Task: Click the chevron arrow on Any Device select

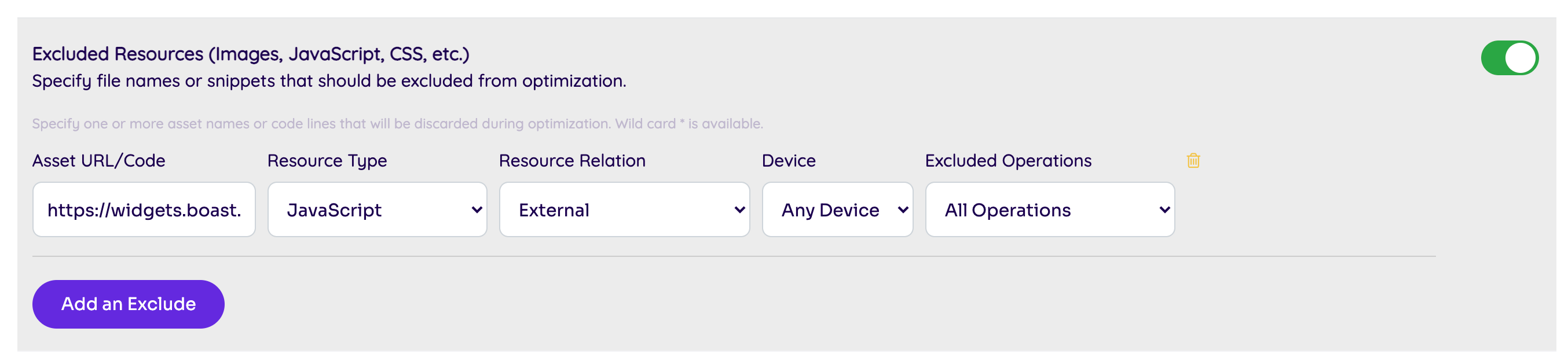Action: pyautogui.click(x=903, y=209)
